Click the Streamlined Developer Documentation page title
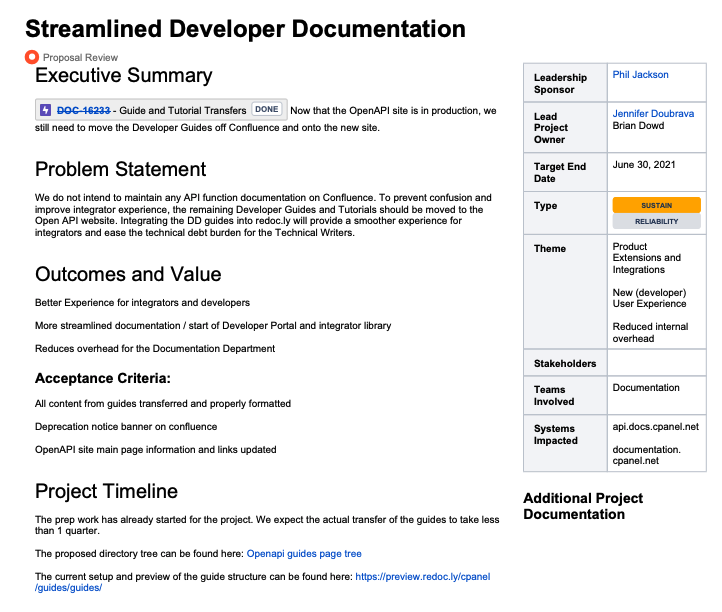722x612 pixels. coord(245,29)
